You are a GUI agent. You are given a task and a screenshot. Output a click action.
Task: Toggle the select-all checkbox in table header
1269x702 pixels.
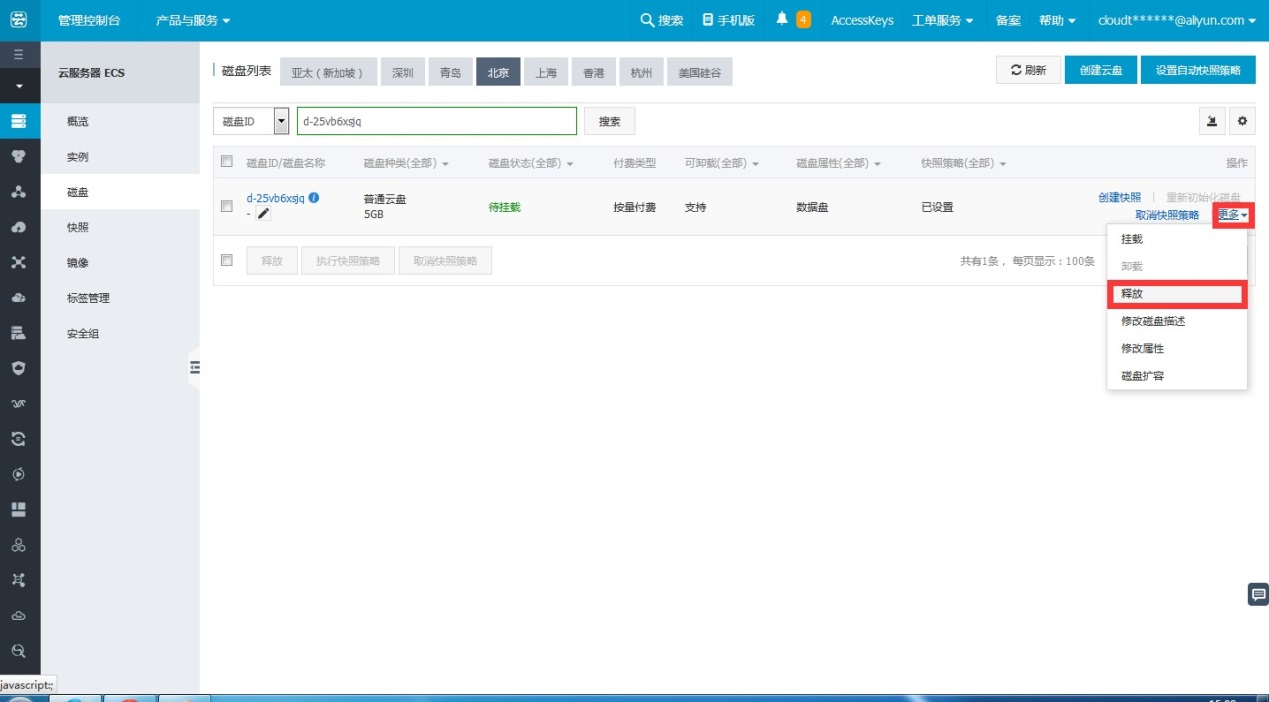(226, 162)
